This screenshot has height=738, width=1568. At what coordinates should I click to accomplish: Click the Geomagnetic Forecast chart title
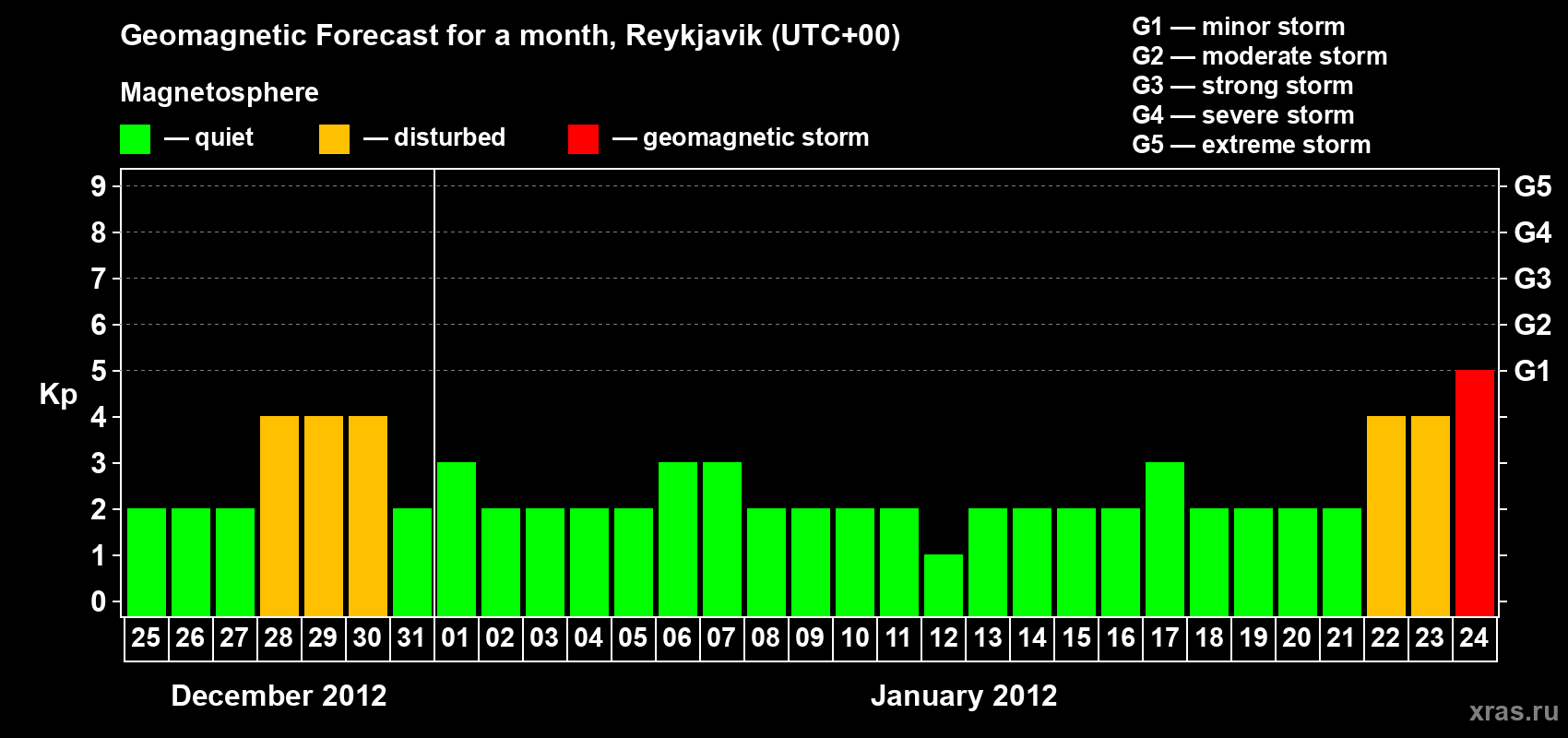tap(510, 36)
